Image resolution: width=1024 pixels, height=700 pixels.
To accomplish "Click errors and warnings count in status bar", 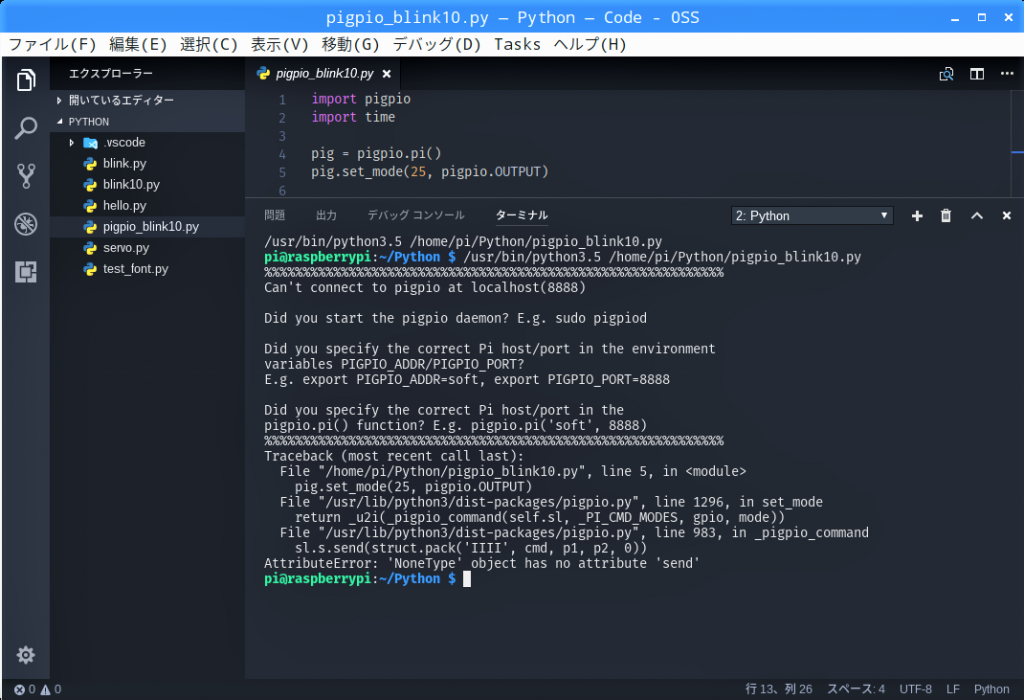I will pyautogui.click(x=38, y=689).
